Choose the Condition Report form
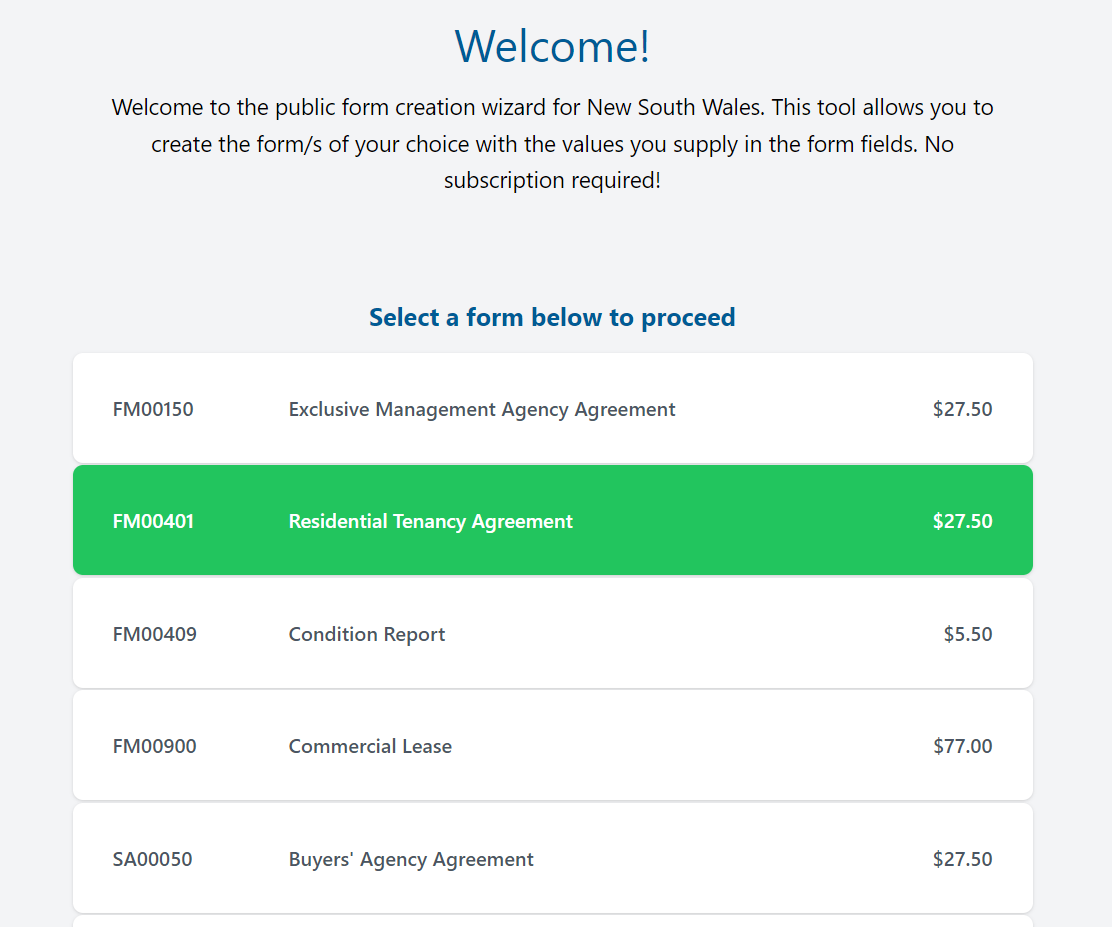The width and height of the screenshot is (1112, 927). click(x=366, y=634)
